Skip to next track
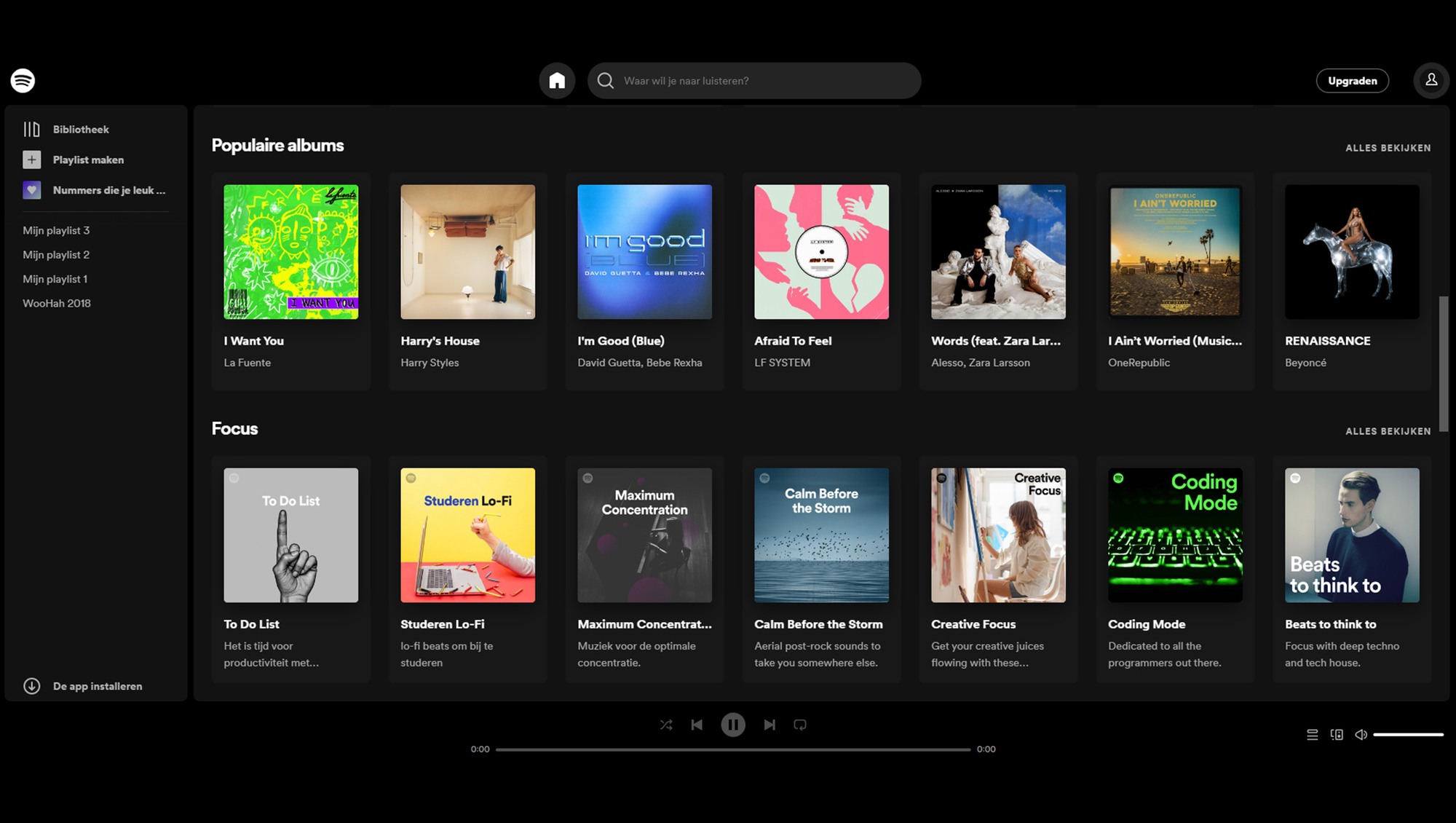 pos(769,725)
